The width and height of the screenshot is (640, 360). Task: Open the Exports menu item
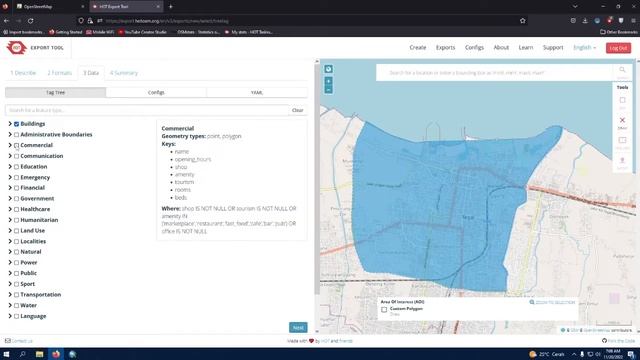pyautogui.click(x=445, y=47)
